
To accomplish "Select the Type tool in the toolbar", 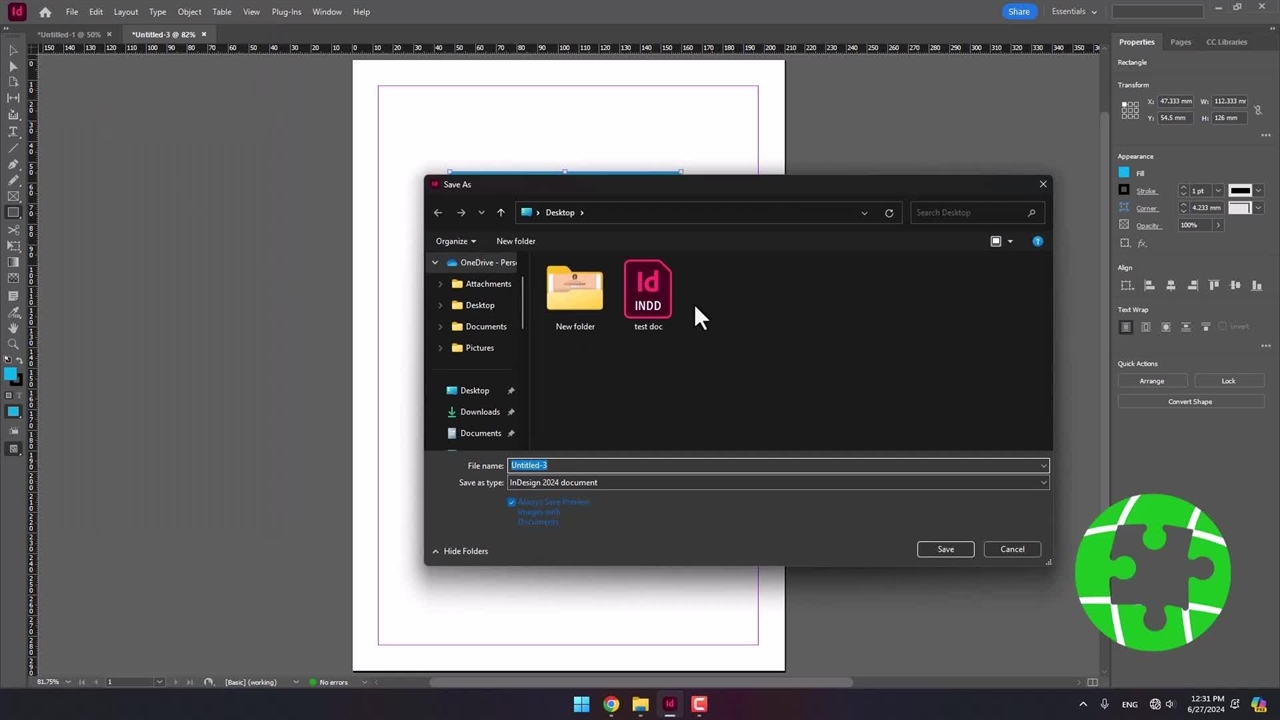I will tap(13, 131).
